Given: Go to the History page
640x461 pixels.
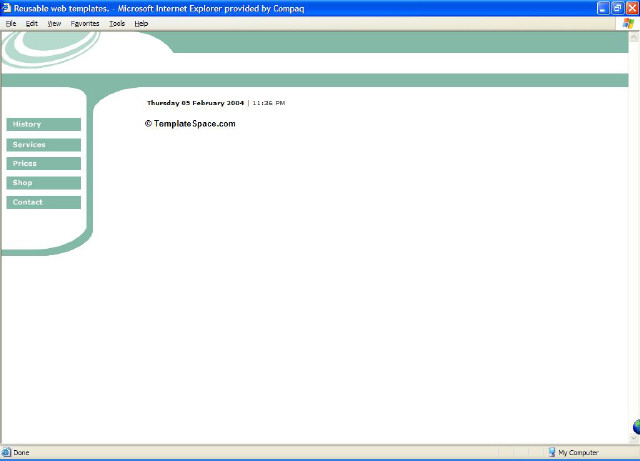Looking at the screenshot, I should 43,124.
